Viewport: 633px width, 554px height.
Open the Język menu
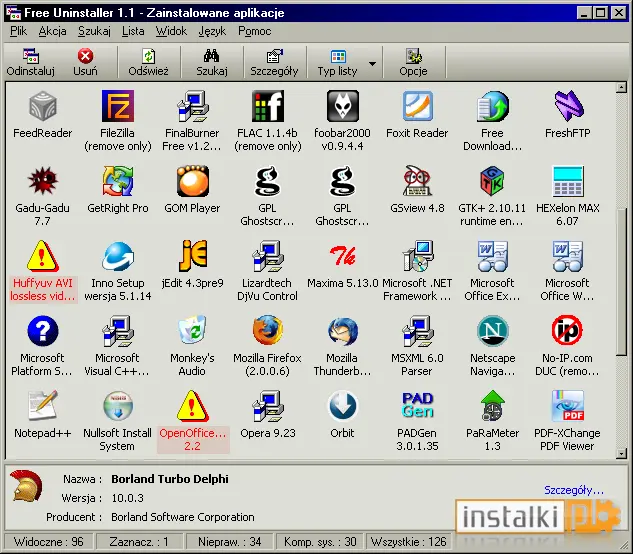pos(212,31)
